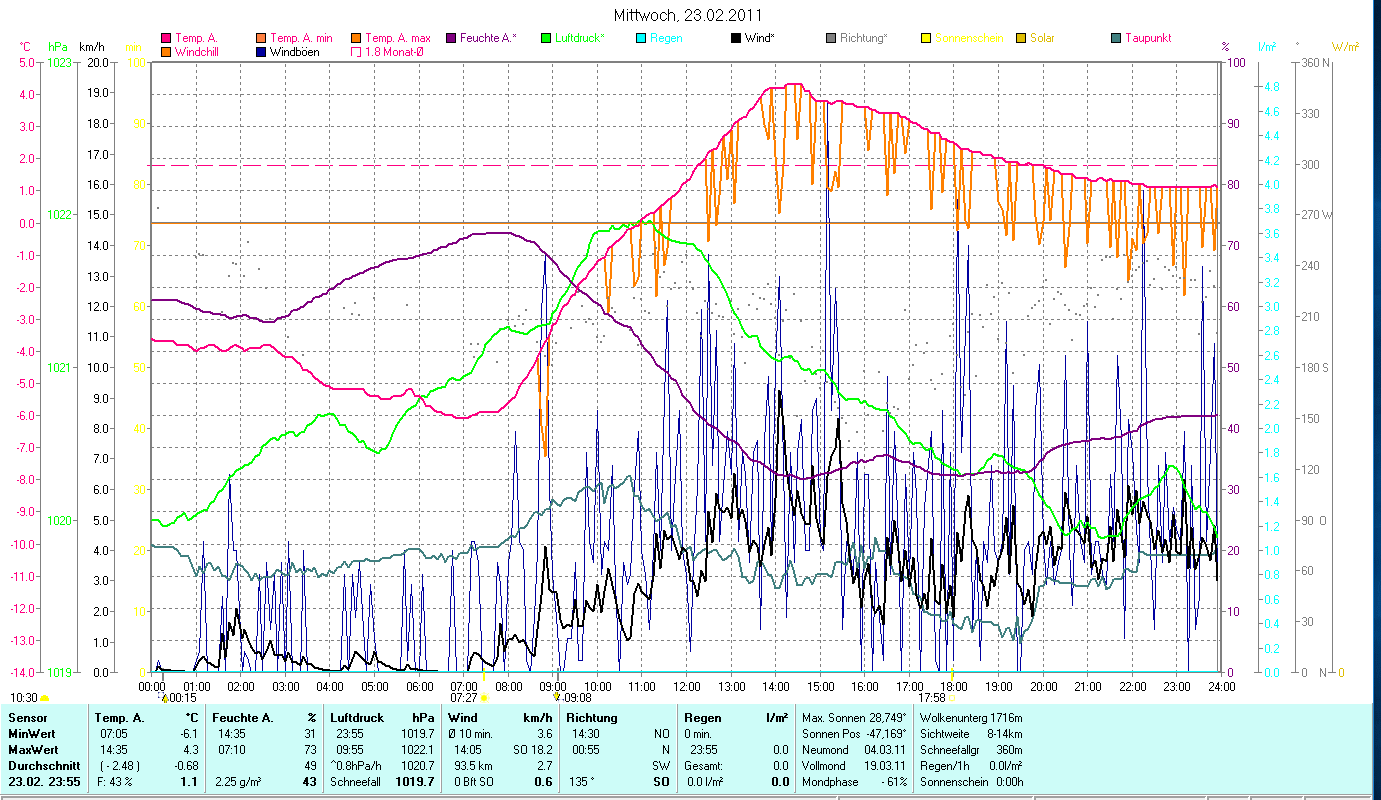This screenshot has height=800, width=1381.
Task: Click the yellow Sonnenschein legend square
Action: [x=926, y=38]
